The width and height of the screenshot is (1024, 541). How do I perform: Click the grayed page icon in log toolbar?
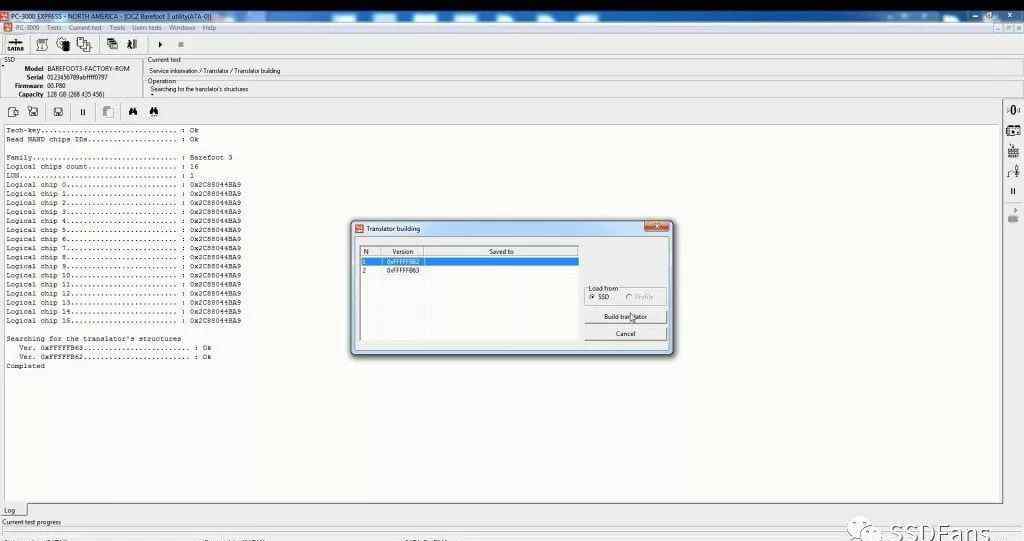(108, 112)
